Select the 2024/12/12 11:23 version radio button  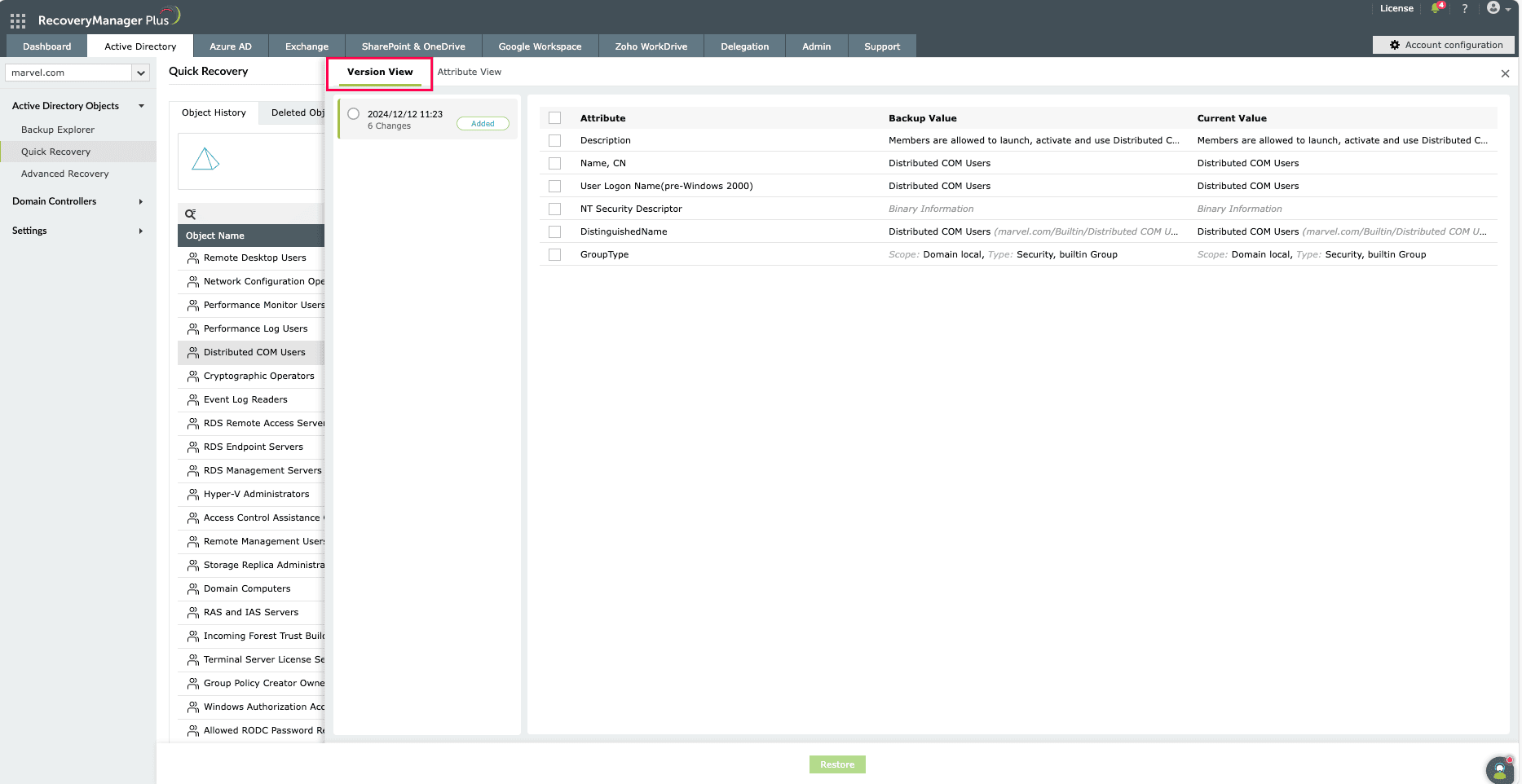point(353,114)
